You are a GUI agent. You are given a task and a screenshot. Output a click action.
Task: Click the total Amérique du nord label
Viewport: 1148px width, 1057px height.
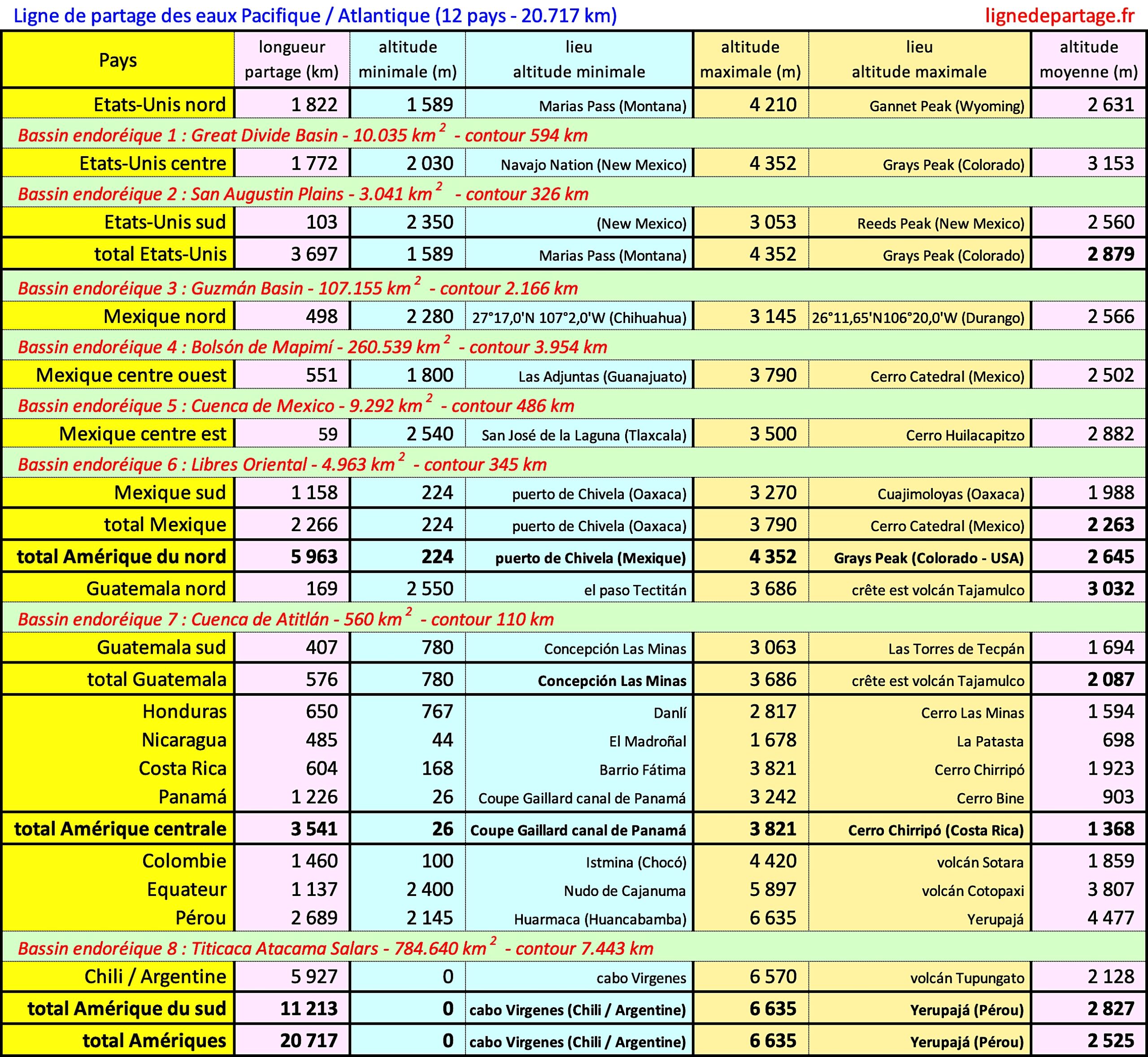121,556
